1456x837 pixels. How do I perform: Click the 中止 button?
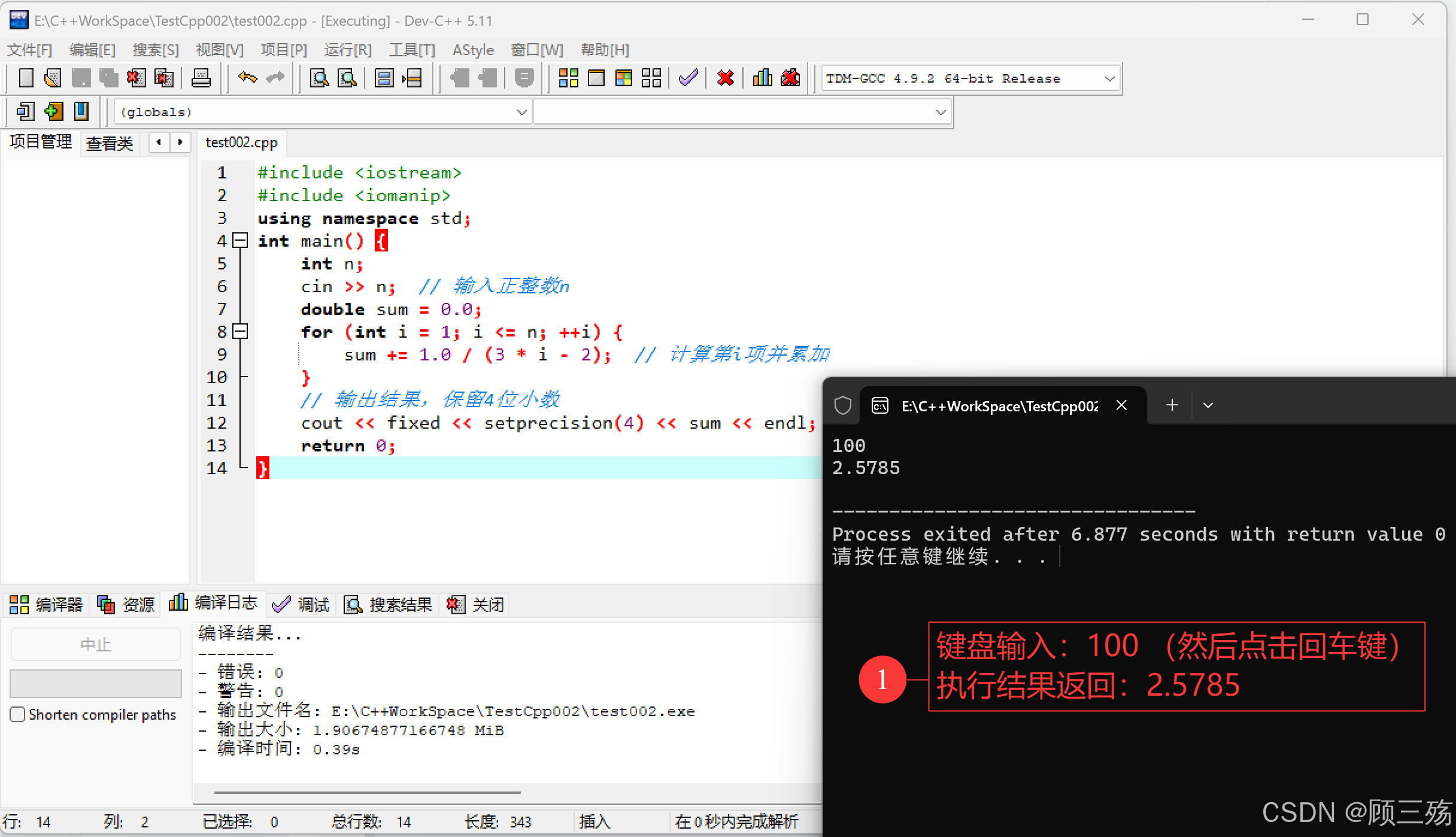click(x=95, y=645)
